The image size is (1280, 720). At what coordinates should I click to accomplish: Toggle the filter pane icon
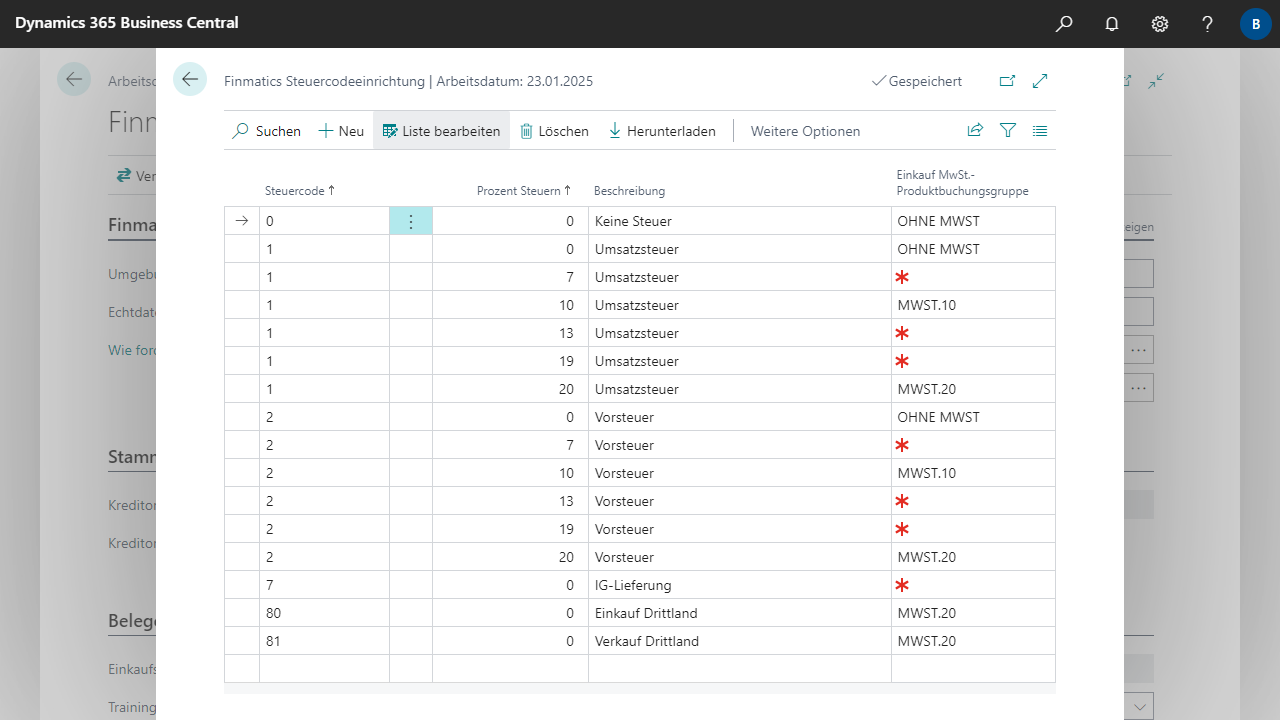click(x=1008, y=130)
